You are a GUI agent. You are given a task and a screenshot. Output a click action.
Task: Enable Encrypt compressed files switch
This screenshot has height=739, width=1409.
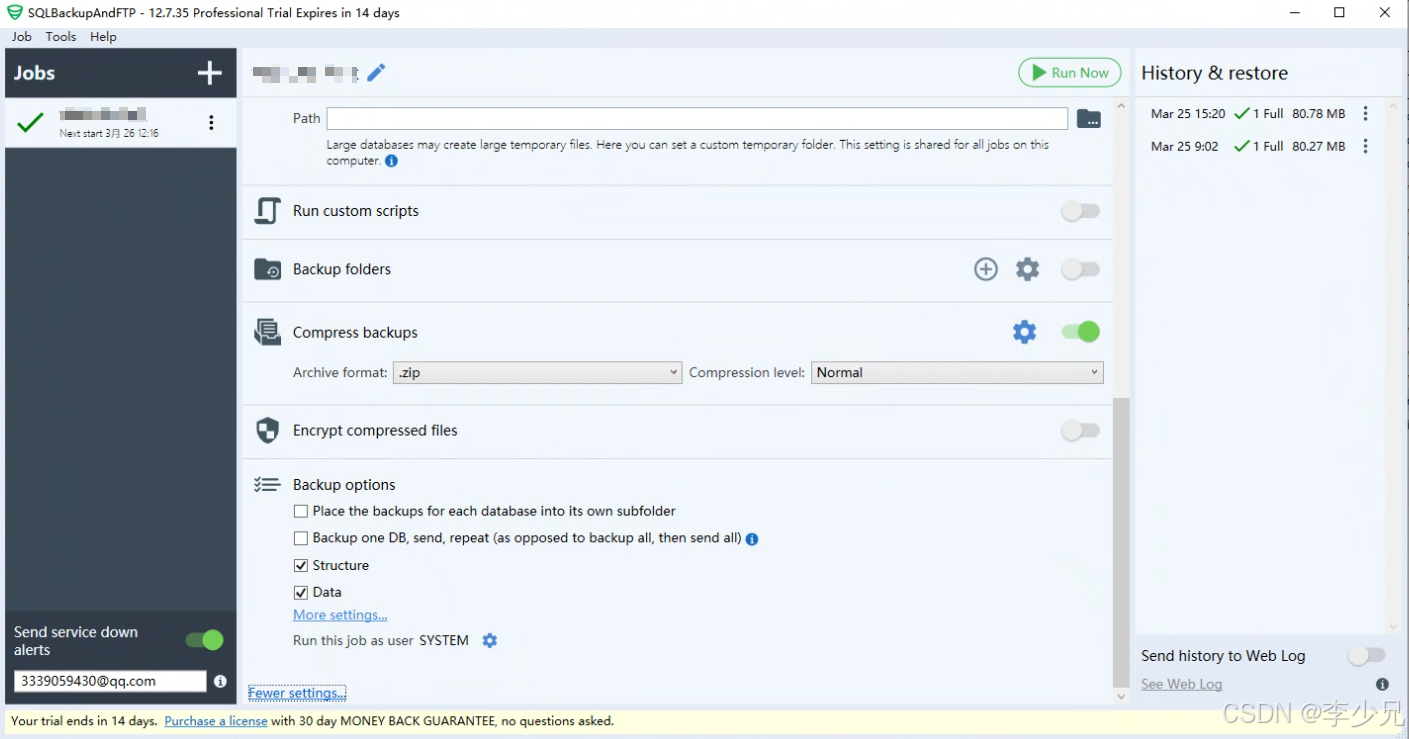pyautogui.click(x=1080, y=431)
